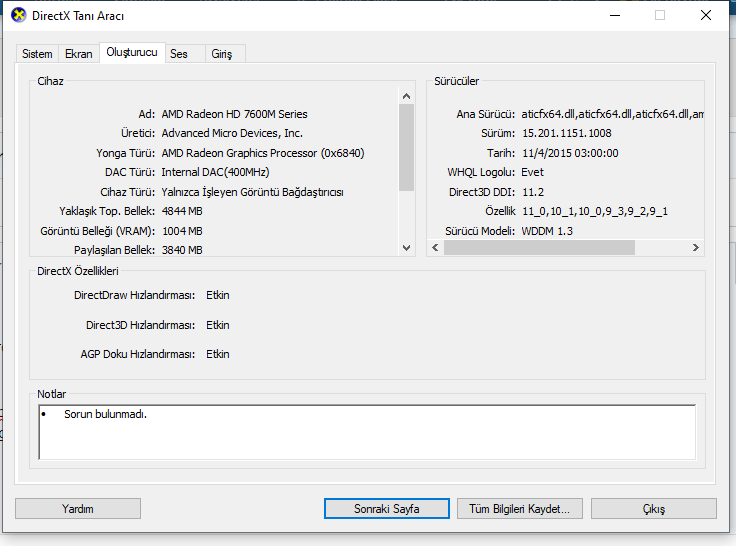The height and width of the screenshot is (546, 736).
Task: Click the Sürücüler horizontal scrollbar thumb
Action: (539, 247)
